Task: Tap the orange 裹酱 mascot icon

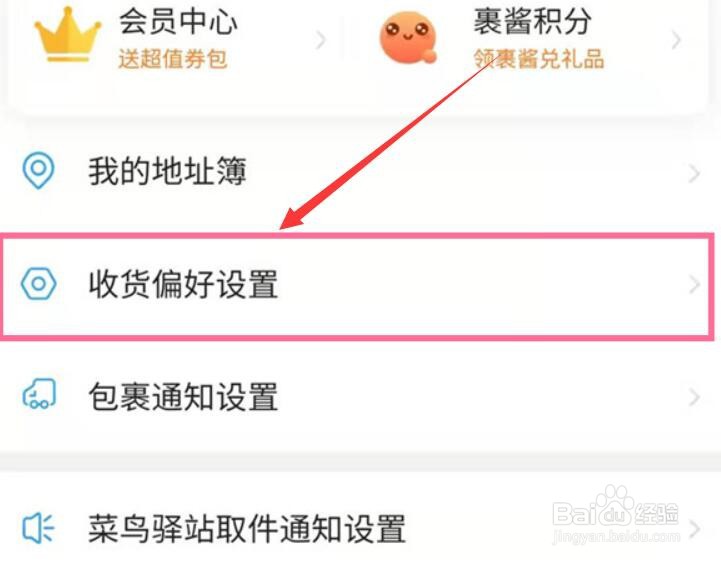Action: [x=408, y=38]
